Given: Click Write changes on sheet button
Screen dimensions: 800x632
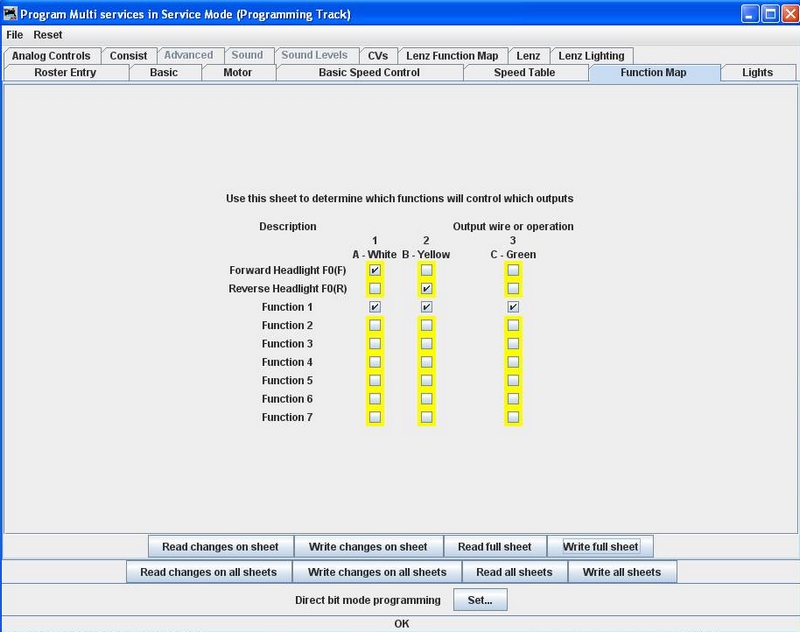Looking at the screenshot, I should (x=368, y=546).
